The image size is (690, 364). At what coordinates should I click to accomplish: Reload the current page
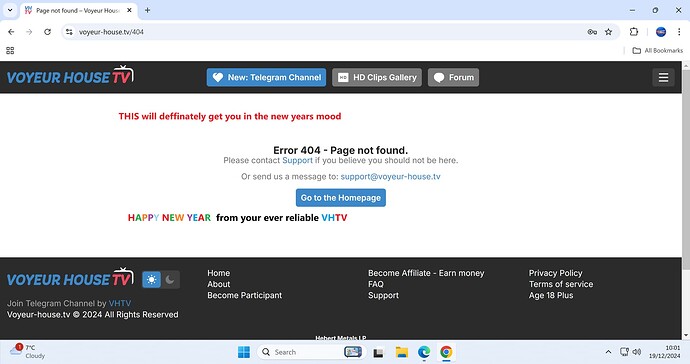(48, 32)
